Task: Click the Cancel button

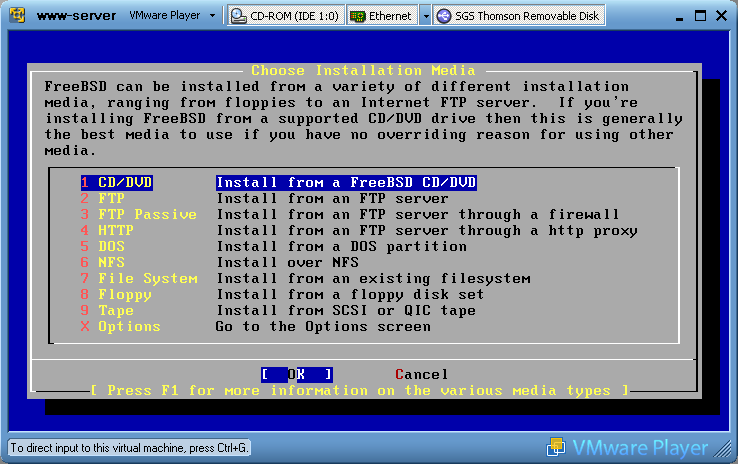Action: tap(421, 374)
